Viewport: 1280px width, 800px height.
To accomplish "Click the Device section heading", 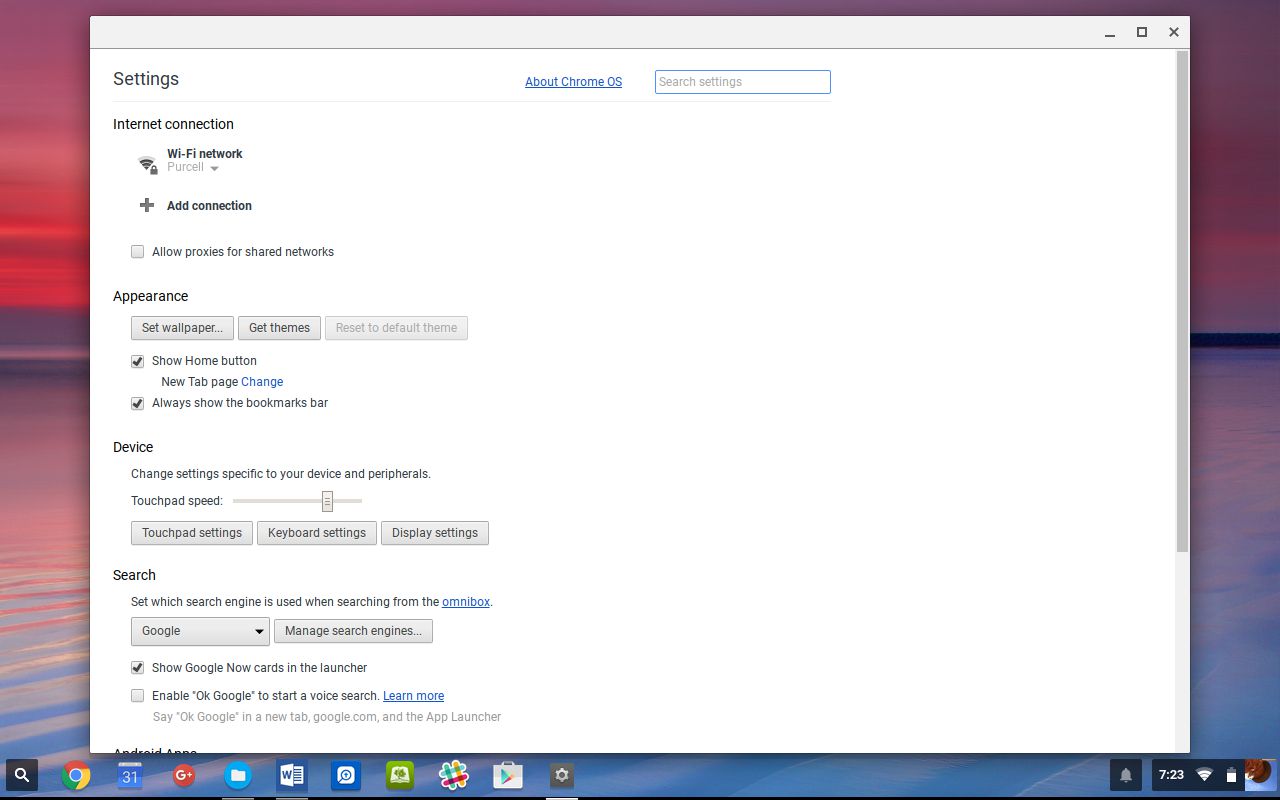I will pos(133,447).
